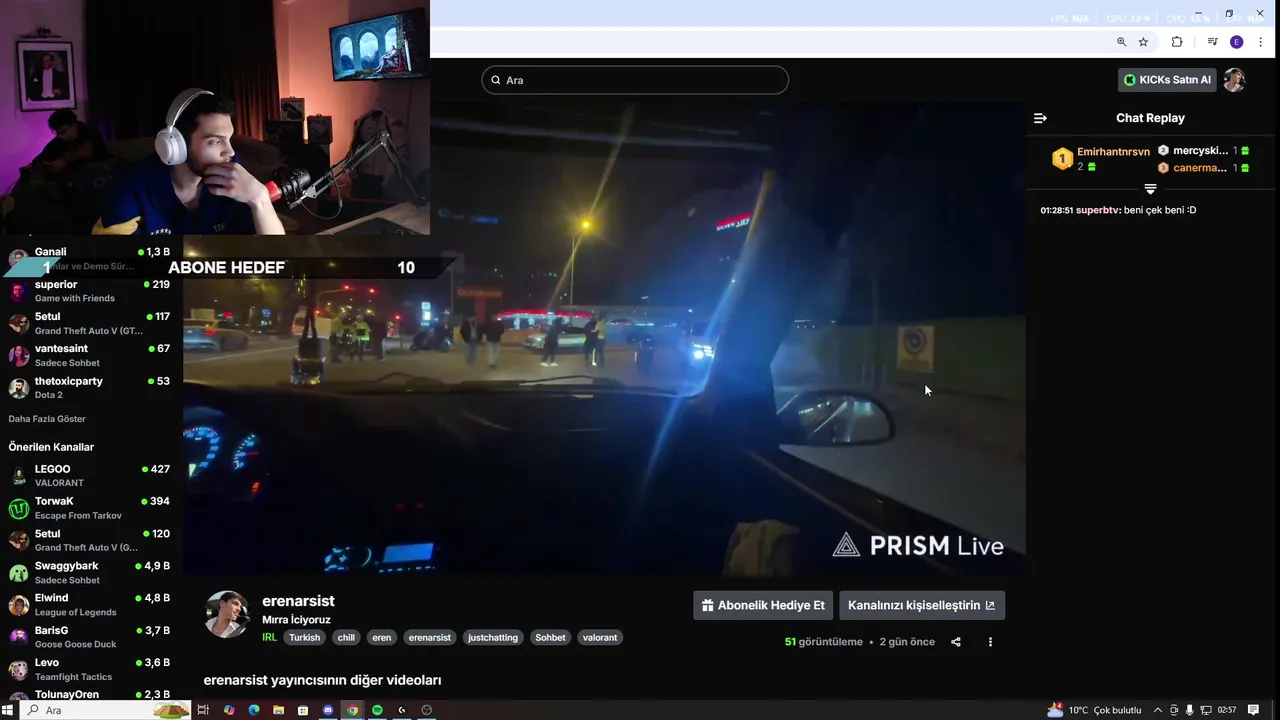Viewport: 1280px width, 720px height.
Task: Switch to Chrome on the taskbar
Action: click(x=352, y=710)
